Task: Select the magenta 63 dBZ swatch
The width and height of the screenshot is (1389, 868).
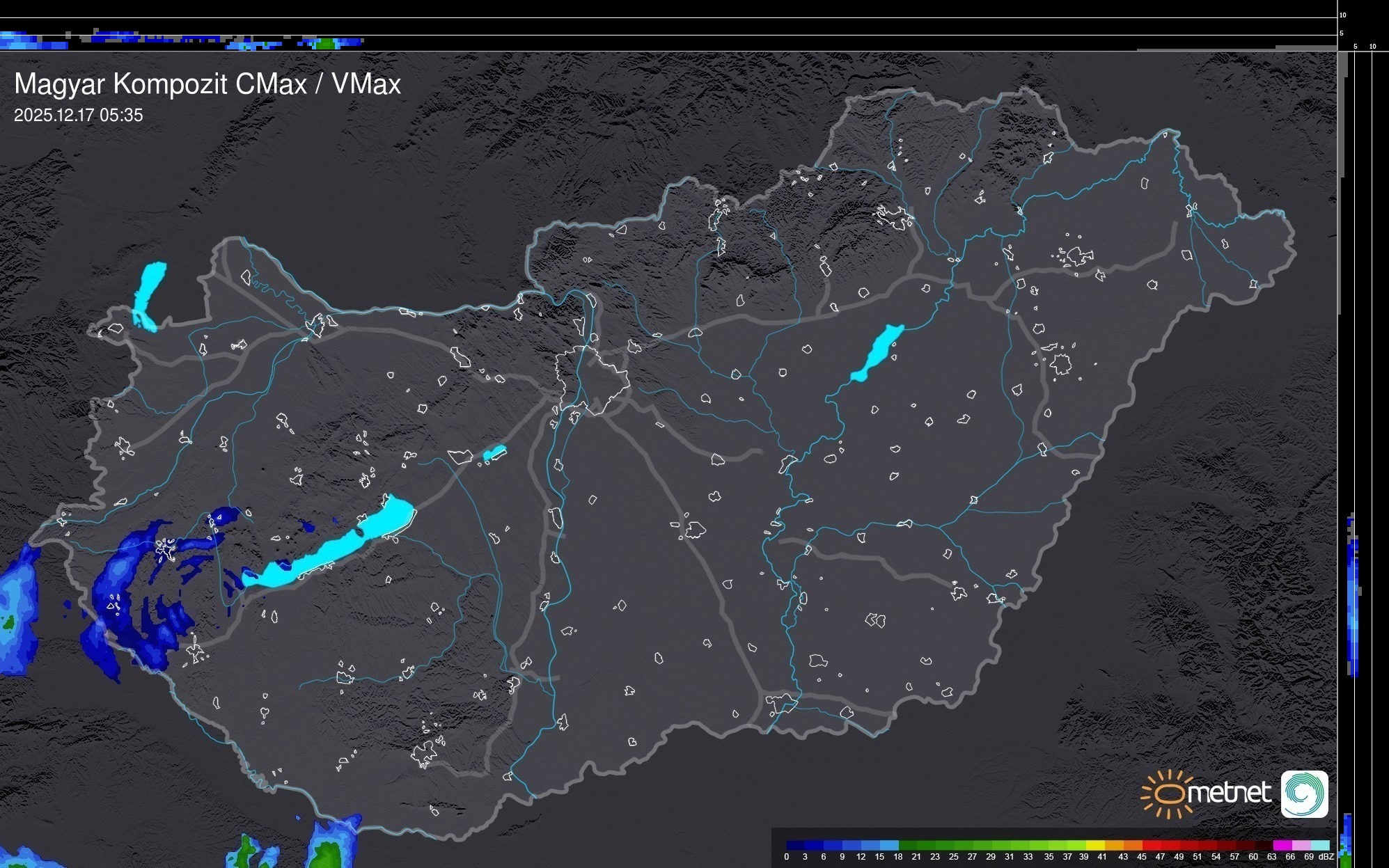Action: coord(1282,845)
